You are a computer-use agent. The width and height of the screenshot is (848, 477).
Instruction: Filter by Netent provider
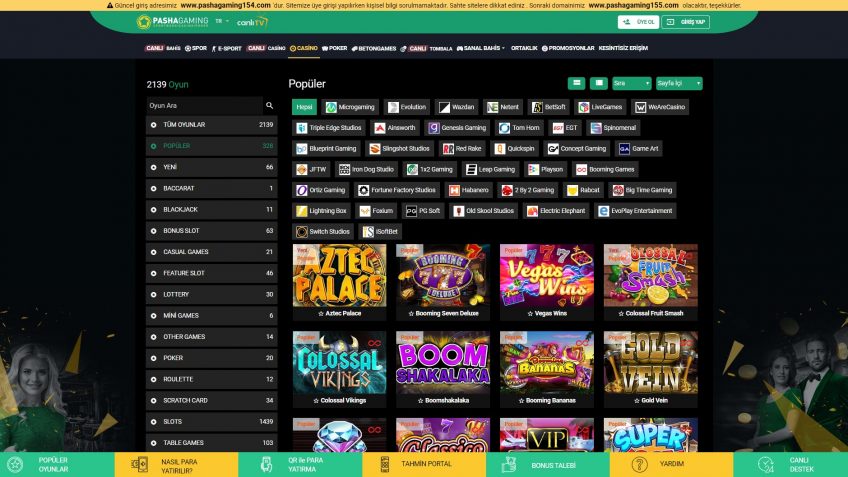(x=503, y=107)
